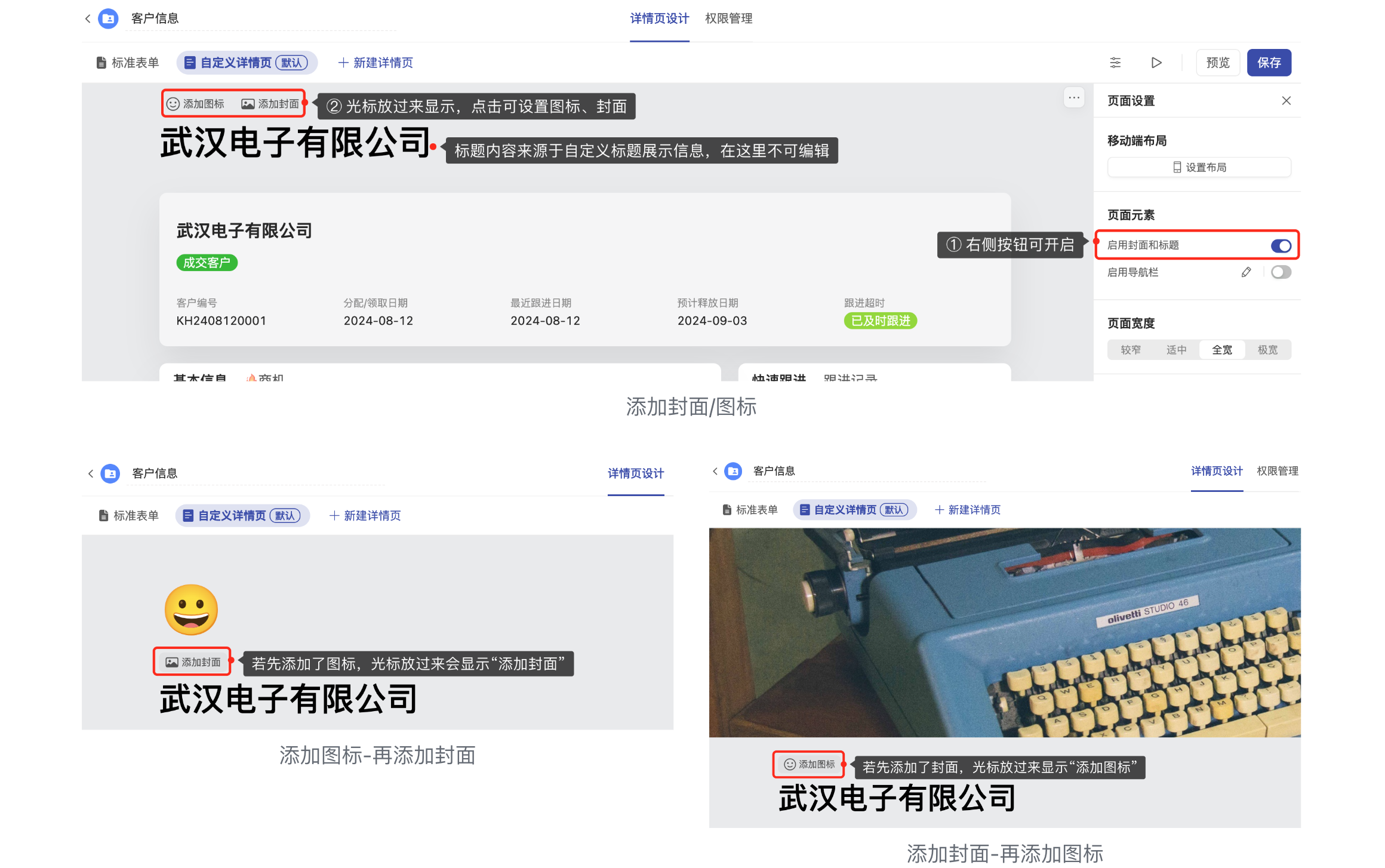Click 新建详情页 in top screenshot
The width and height of the screenshot is (1385, 868).
click(376, 63)
